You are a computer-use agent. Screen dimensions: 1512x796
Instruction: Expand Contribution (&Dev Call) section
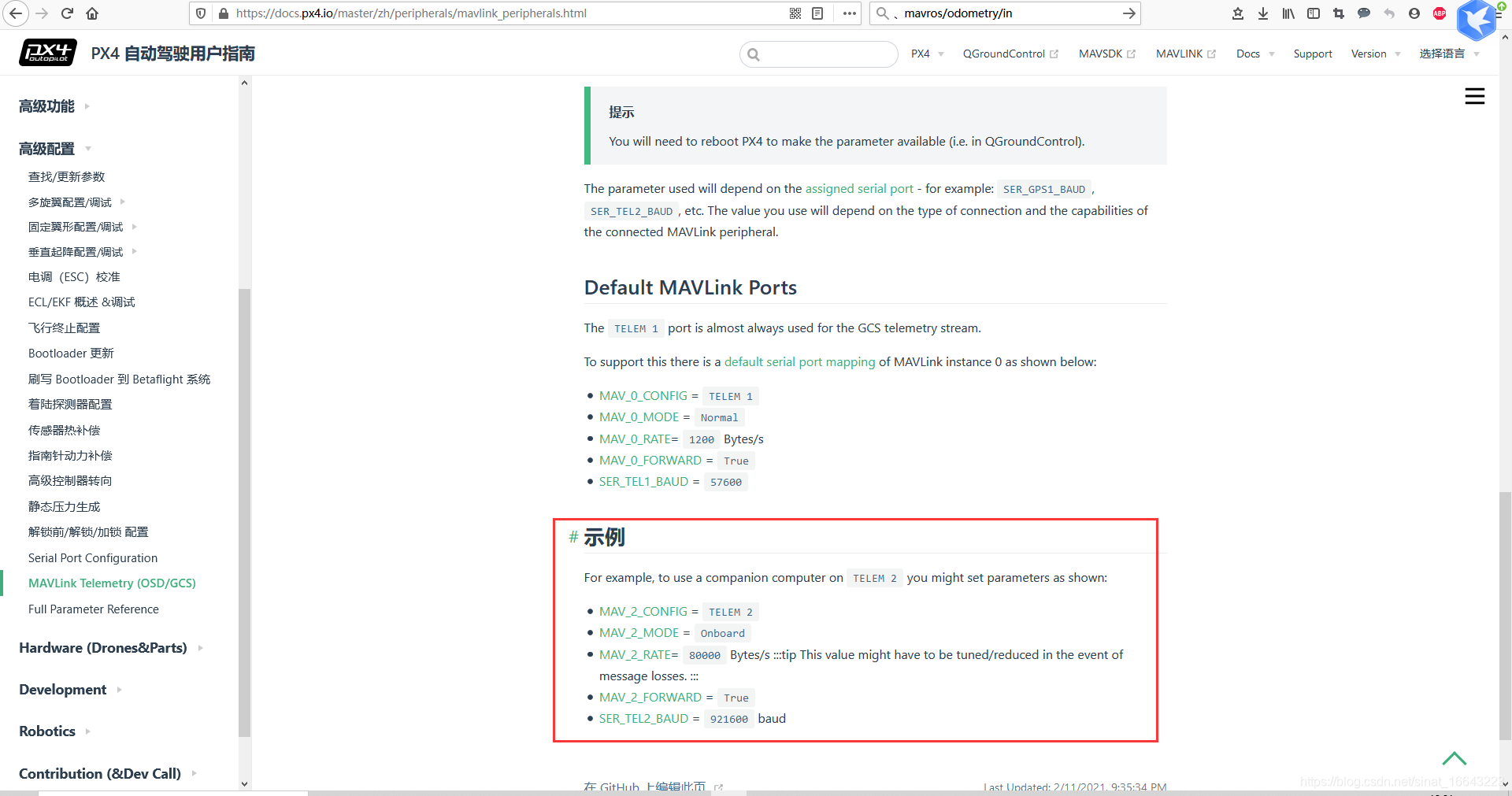[108, 773]
